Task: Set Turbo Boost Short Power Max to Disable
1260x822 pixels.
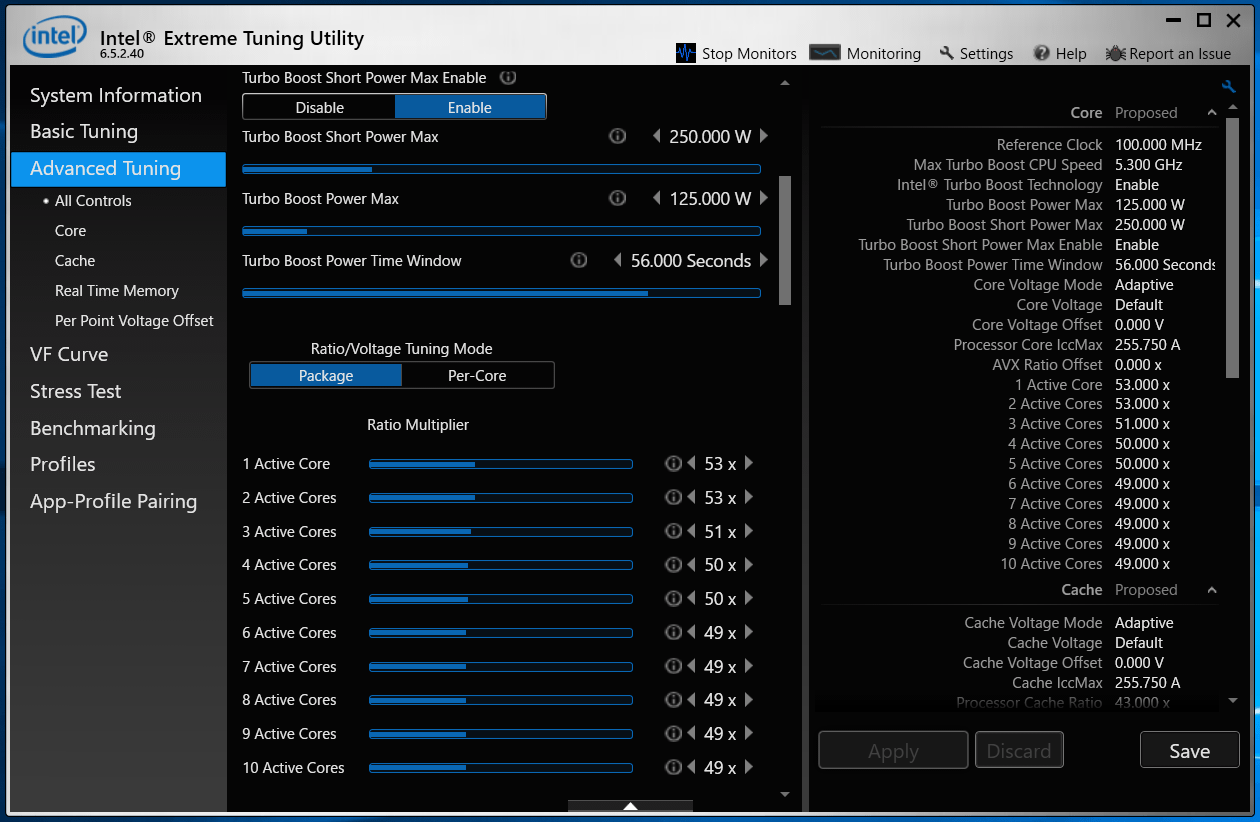Action: (319, 107)
